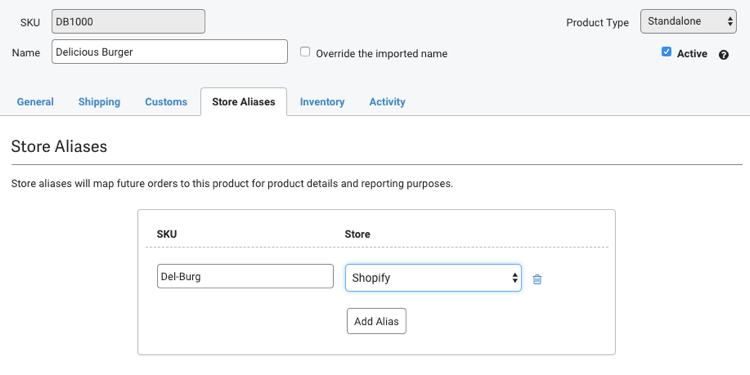Open the Customs tab

pyautogui.click(x=166, y=102)
